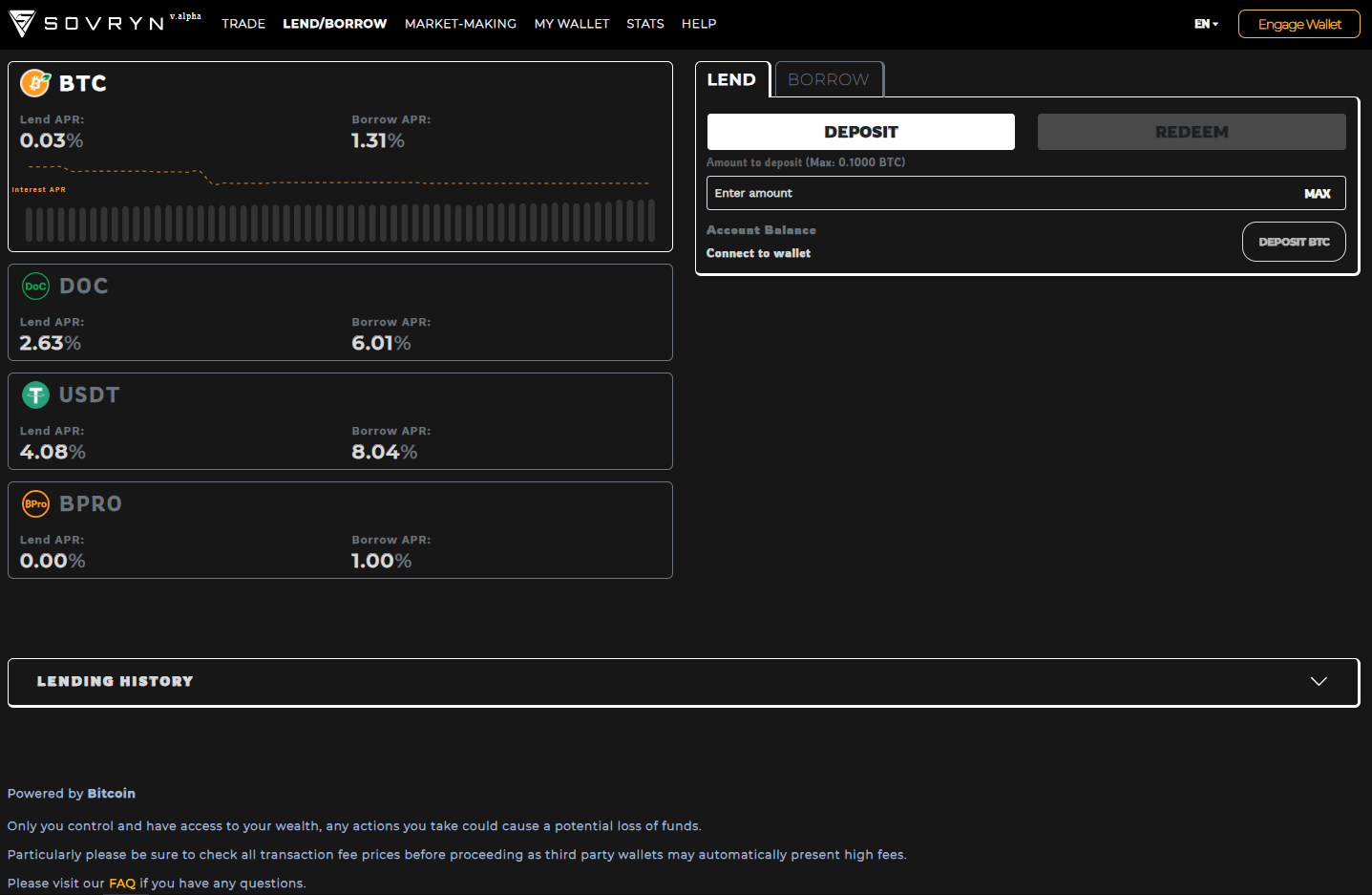Select the USDT lending pool card
Viewport: 1372px width, 895px height.
point(340,421)
